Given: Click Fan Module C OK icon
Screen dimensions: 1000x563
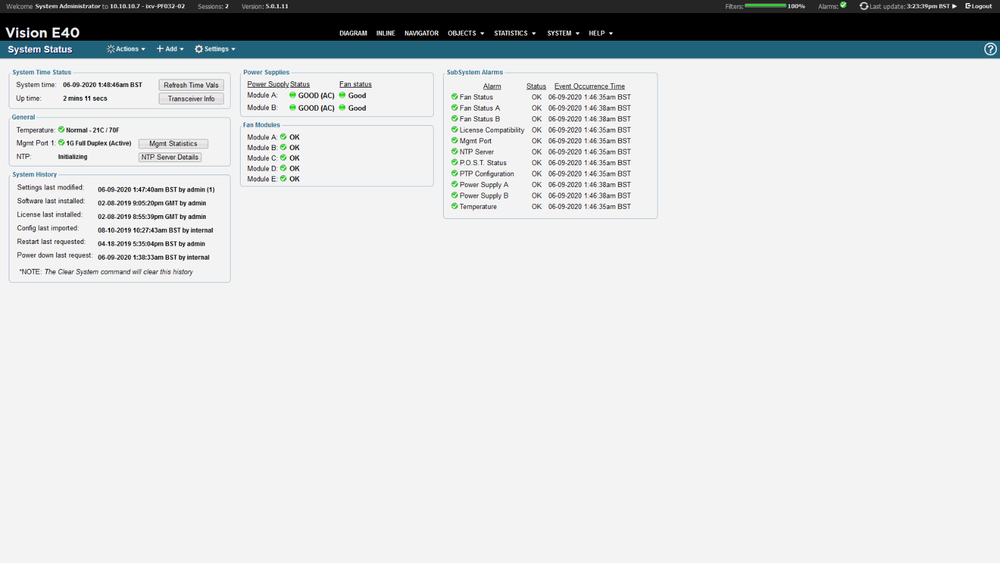Looking at the screenshot, I should pyautogui.click(x=283, y=157).
